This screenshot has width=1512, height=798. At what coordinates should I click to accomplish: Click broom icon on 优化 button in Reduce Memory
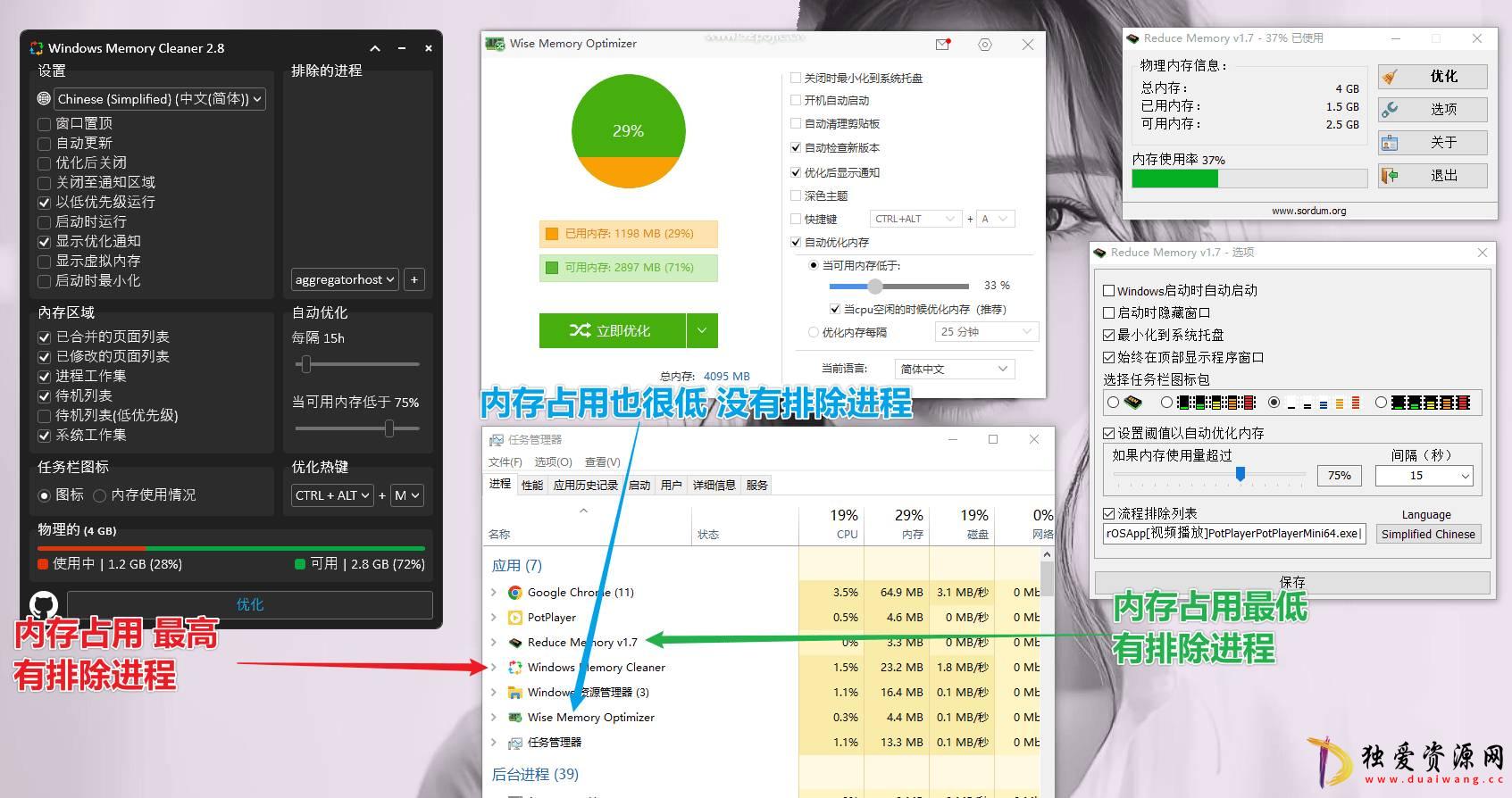pos(1390,77)
